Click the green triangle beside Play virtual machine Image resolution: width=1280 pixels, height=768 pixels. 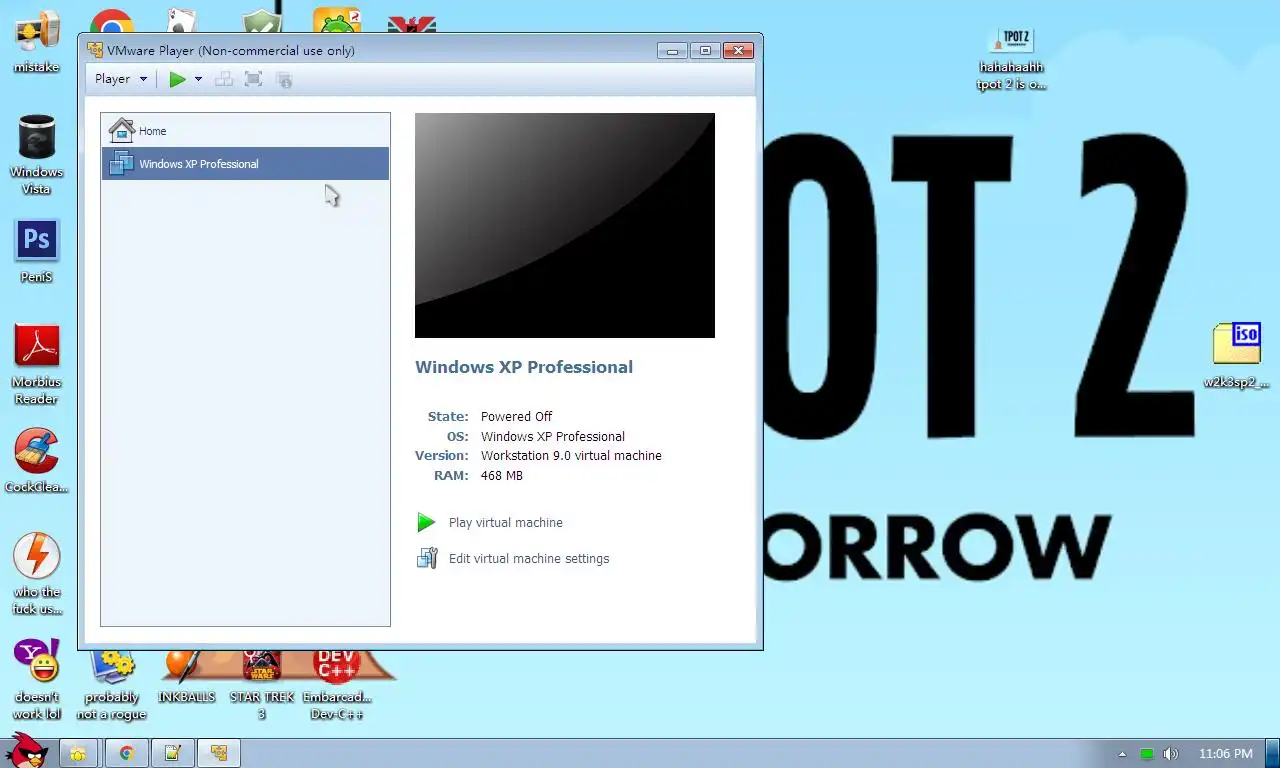point(426,522)
